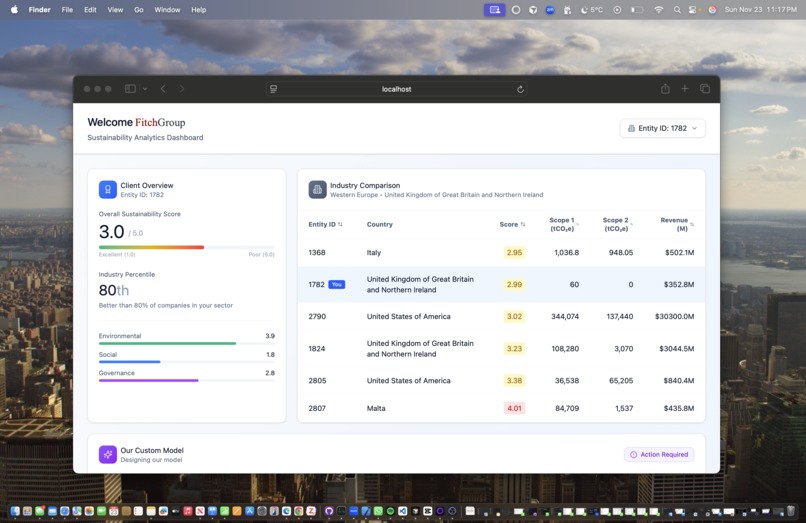
Task: Click the 2.95 score badge
Action: pos(514,253)
